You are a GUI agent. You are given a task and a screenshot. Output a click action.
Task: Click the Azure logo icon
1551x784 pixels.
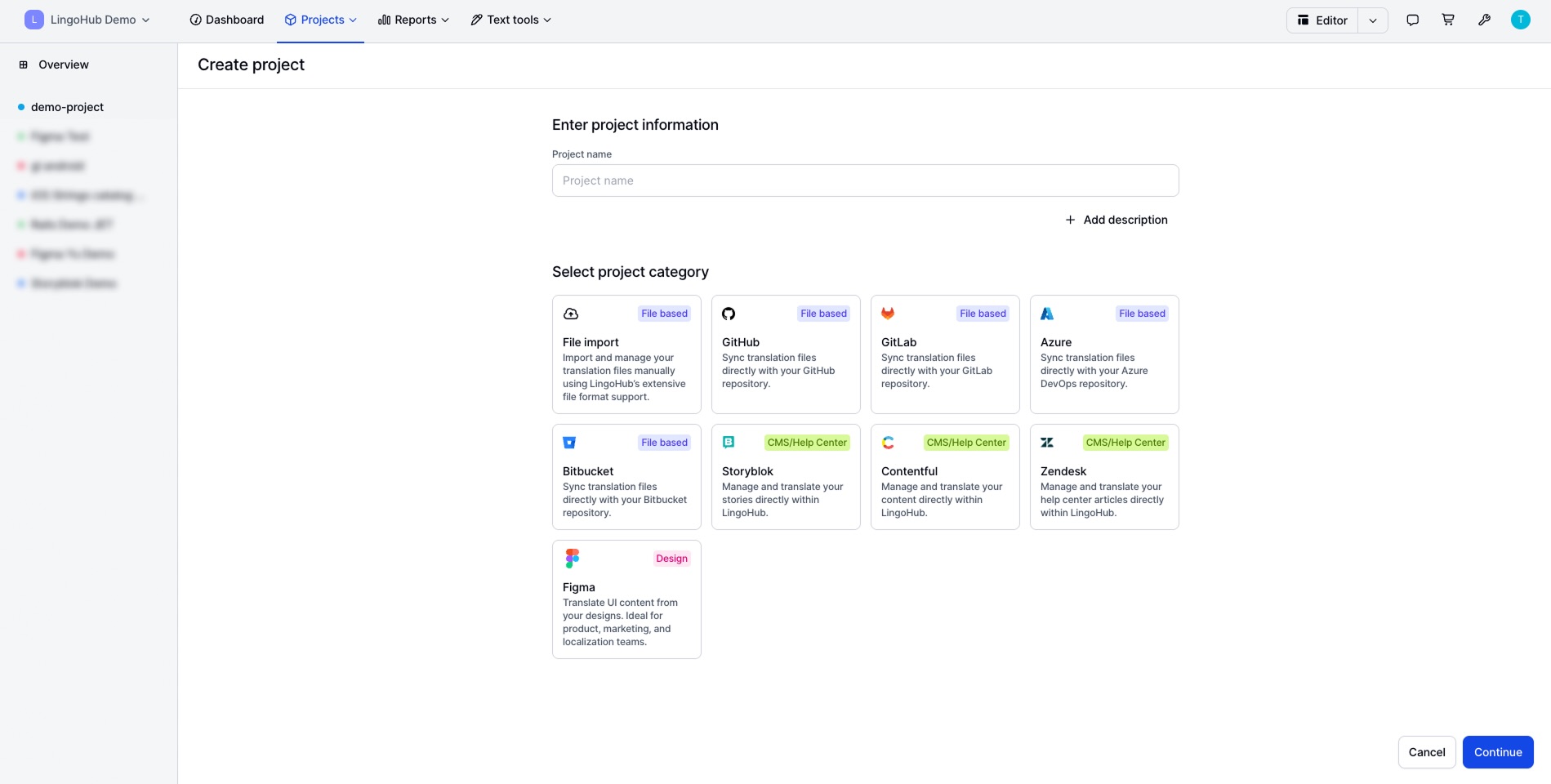(x=1047, y=314)
